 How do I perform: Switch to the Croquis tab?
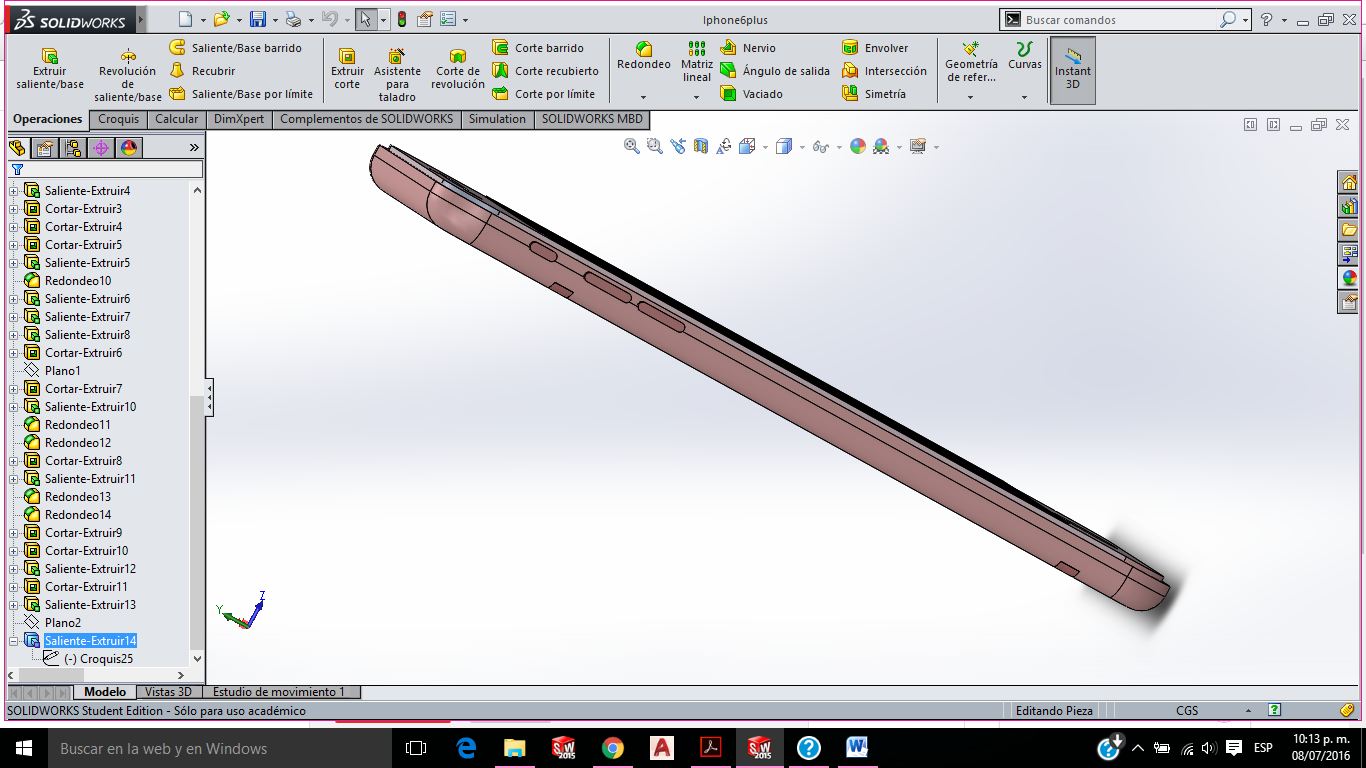tap(118, 119)
